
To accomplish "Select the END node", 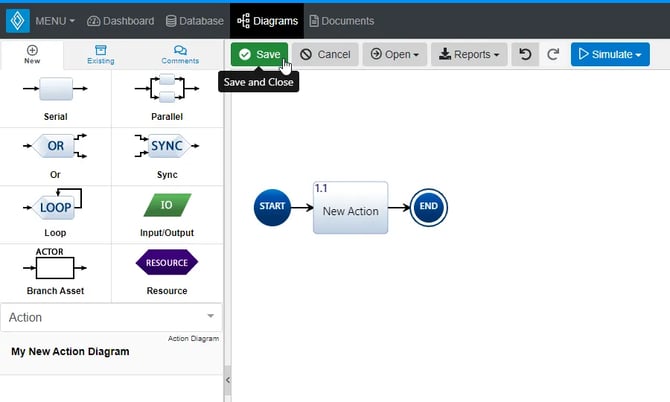I will point(429,207).
